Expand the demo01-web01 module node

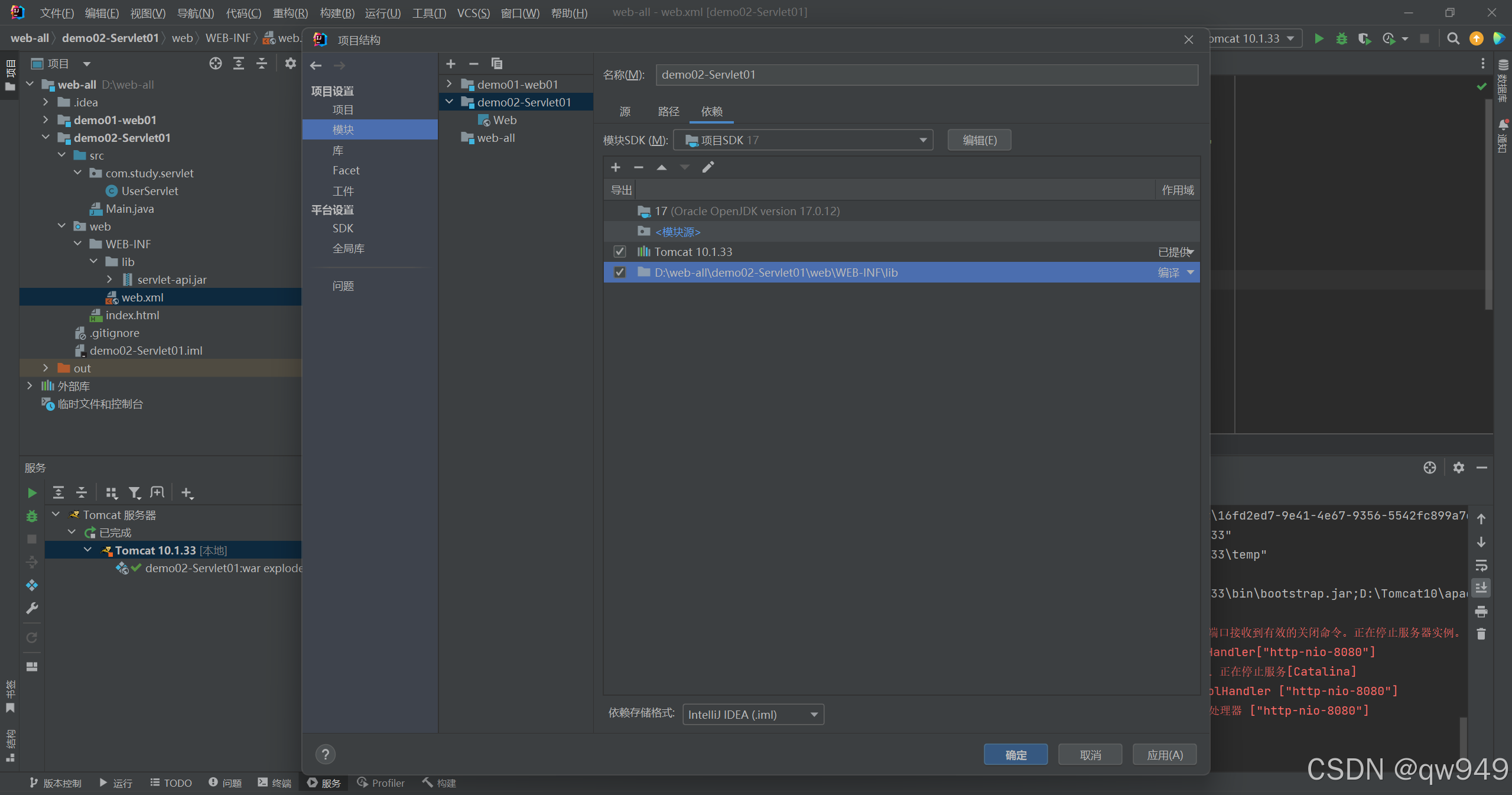point(450,84)
